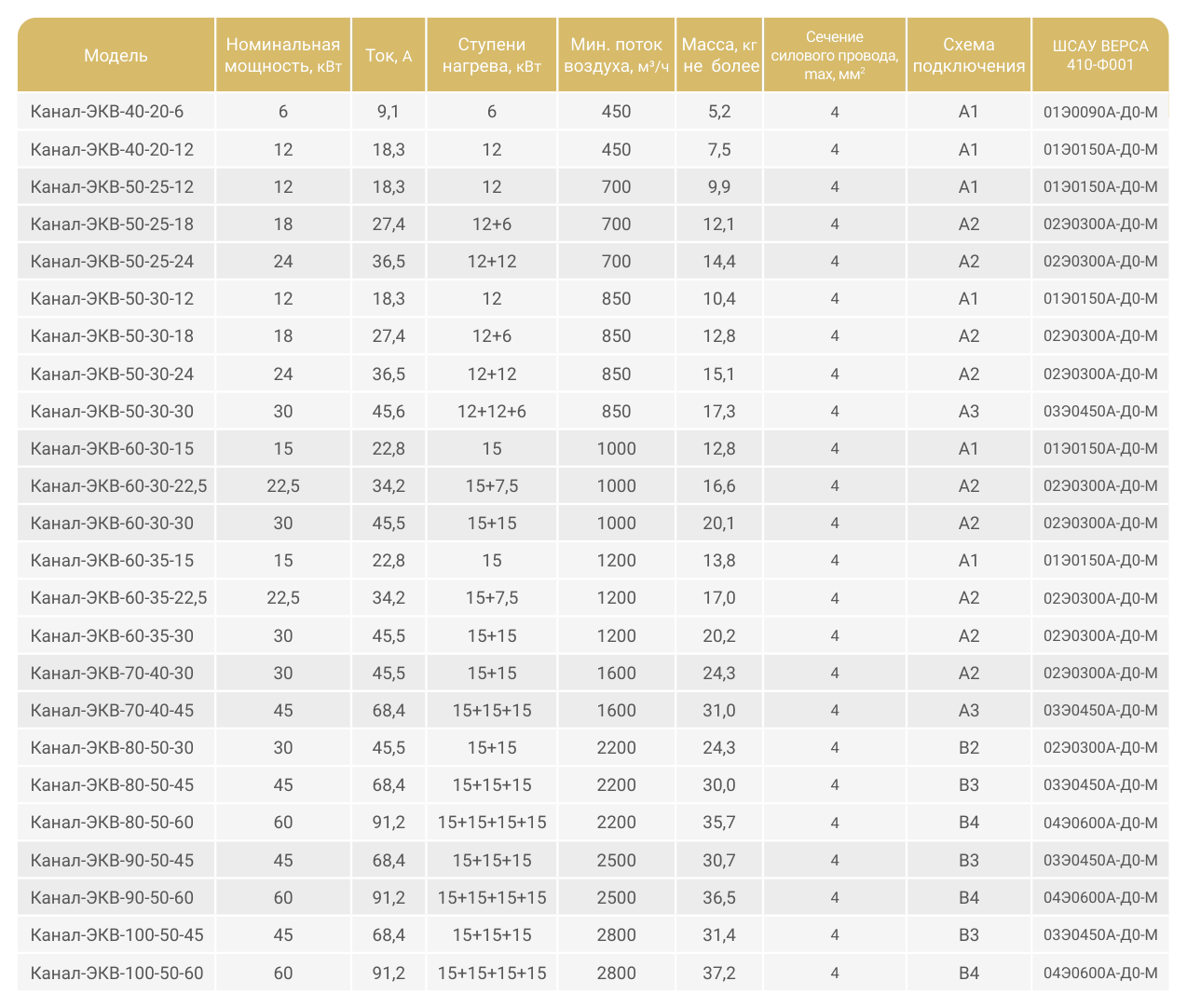This screenshot has width=1187, height=1008.
Task: Click the 'Схема подключения' column header
Action: pyautogui.click(x=969, y=55)
